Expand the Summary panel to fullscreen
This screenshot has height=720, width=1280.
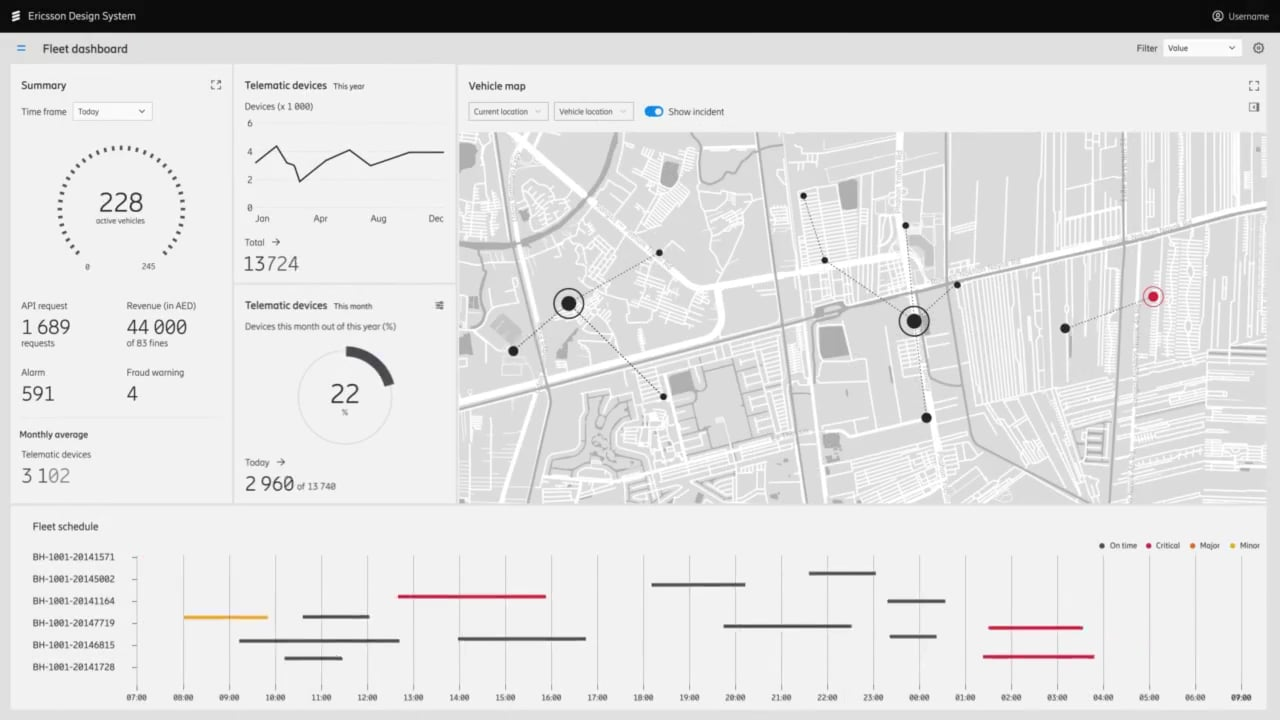(216, 85)
